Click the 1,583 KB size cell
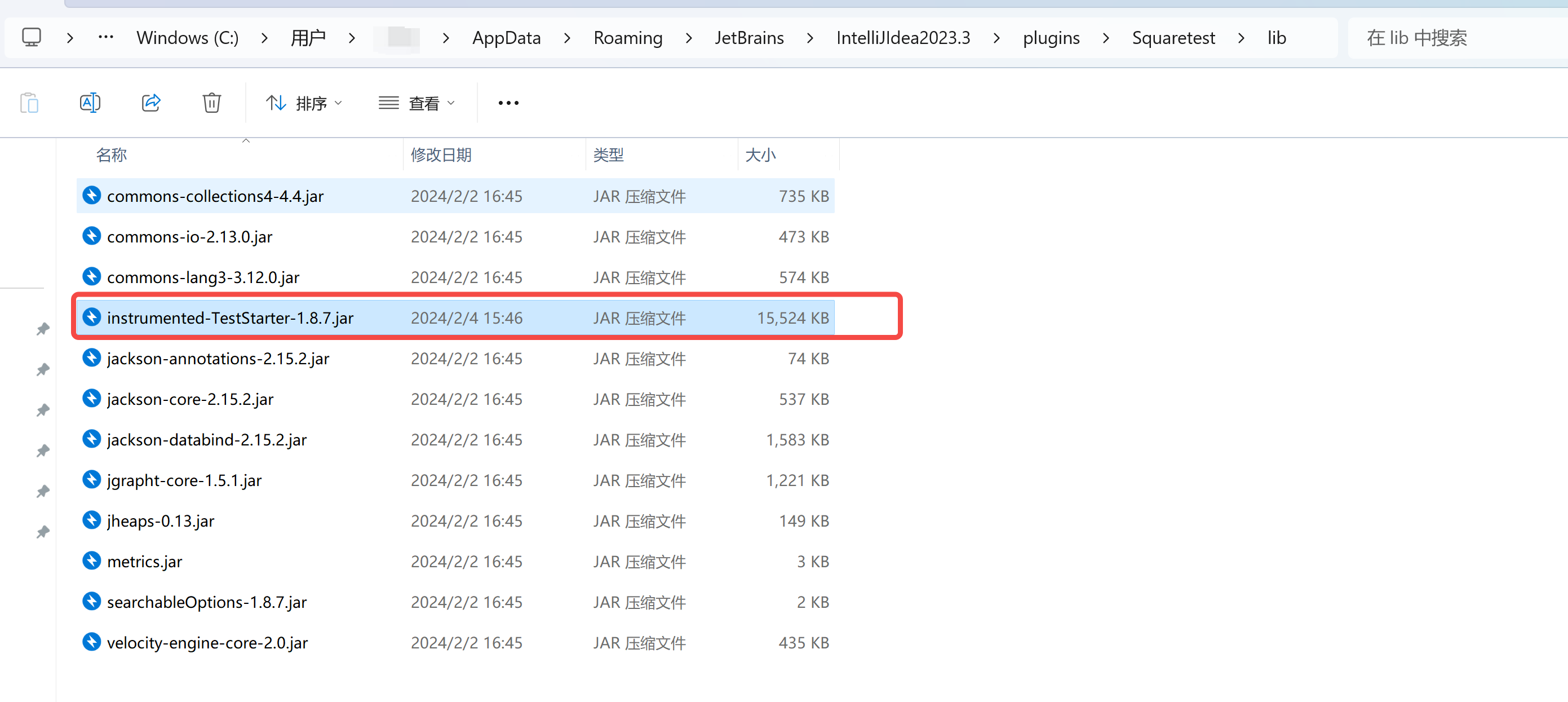The height and width of the screenshot is (702, 1568). point(797,440)
